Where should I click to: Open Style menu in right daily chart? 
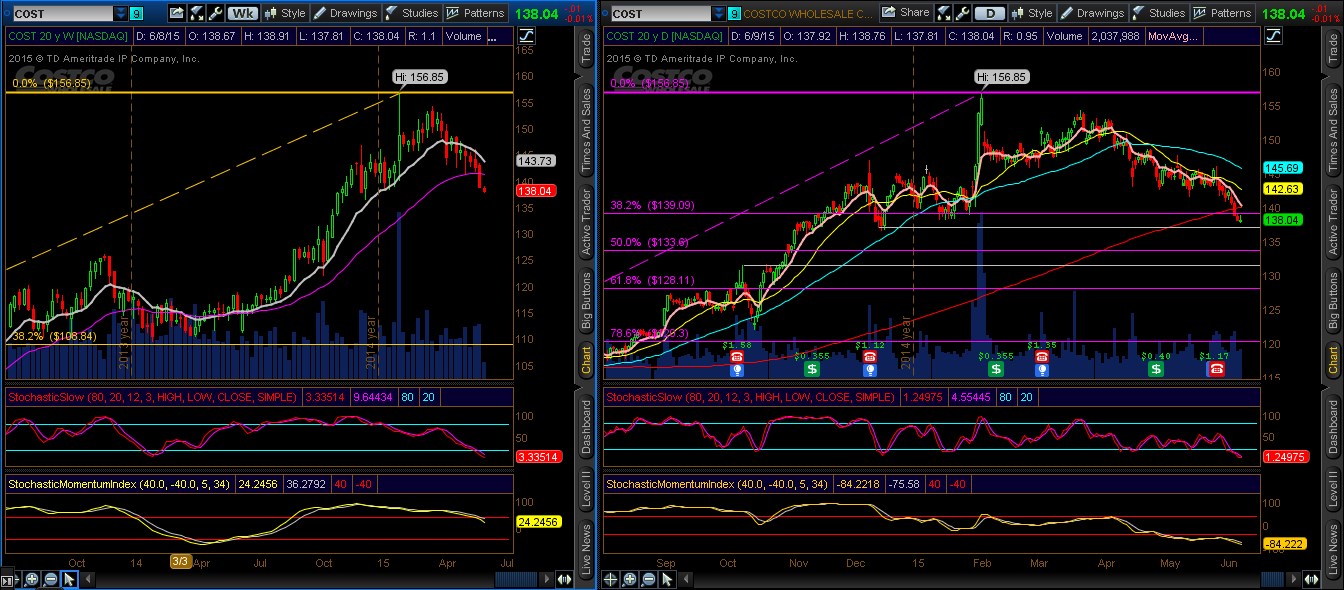tap(1033, 13)
